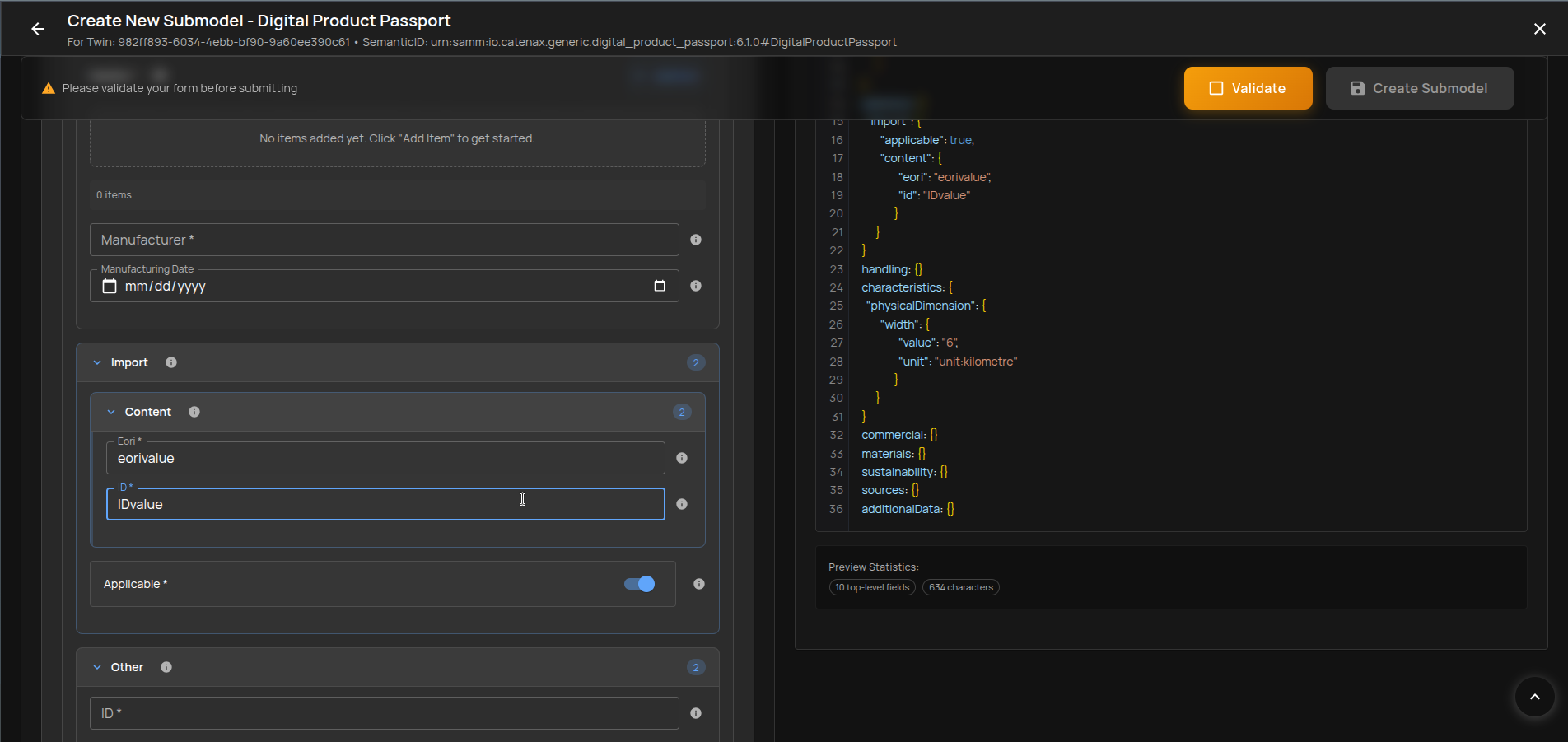The height and width of the screenshot is (742, 1568).
Task: Close the Create New Submodel dialog
Action: [x=1539, y=29]
